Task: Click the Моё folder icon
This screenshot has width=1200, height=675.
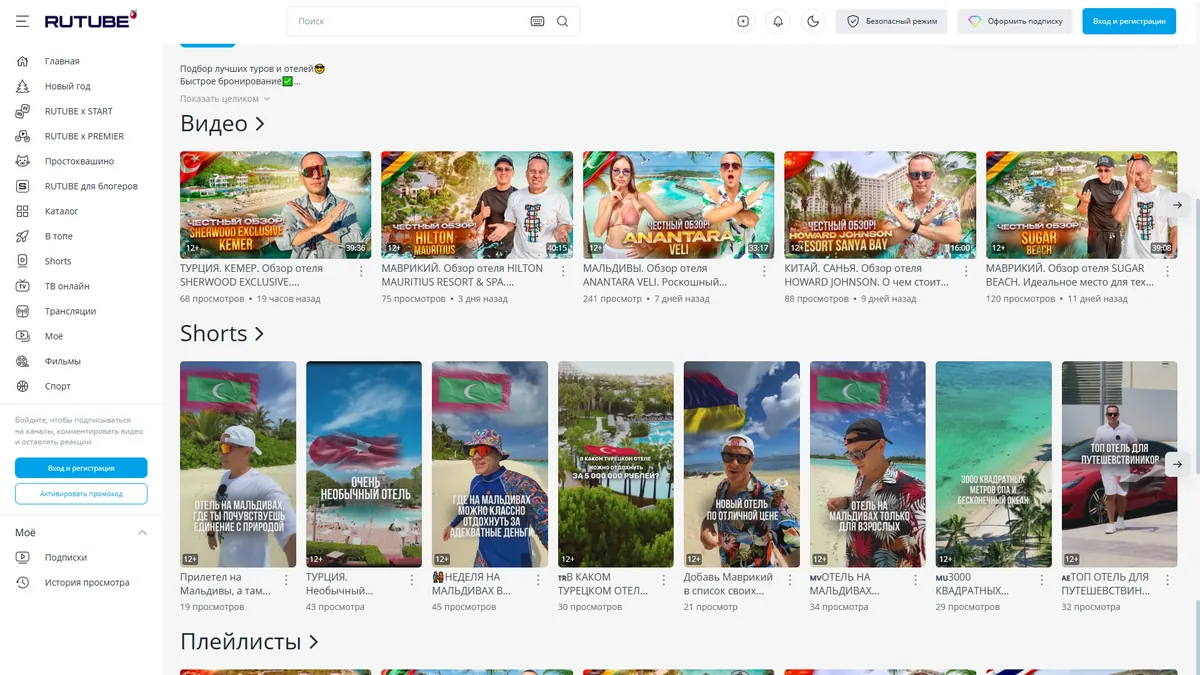Action: click(22, 336)
